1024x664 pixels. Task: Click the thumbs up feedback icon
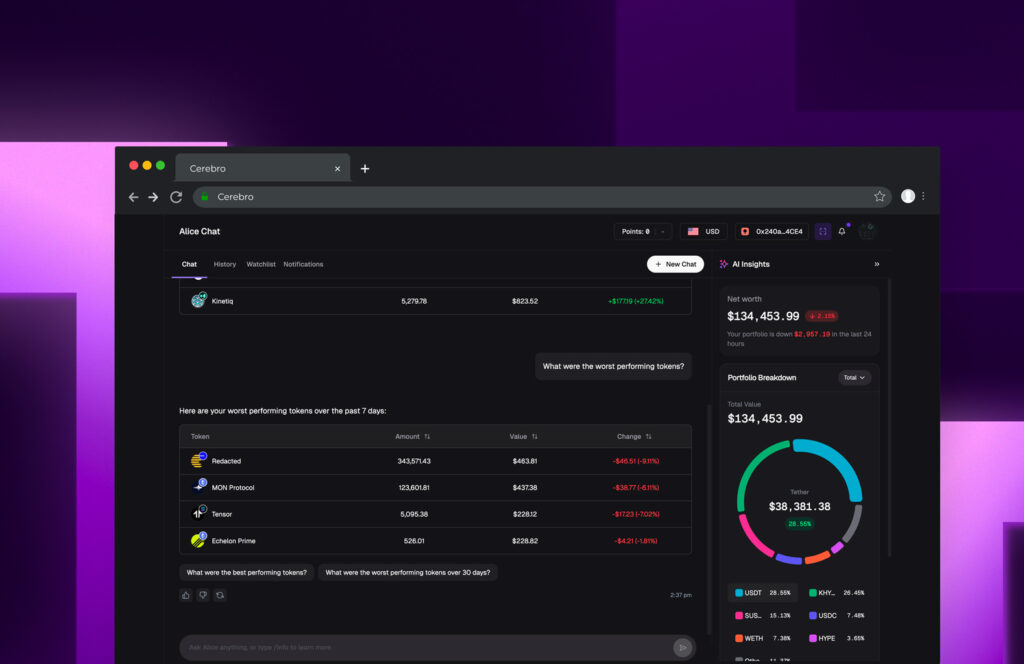click(x=186, y=595)
